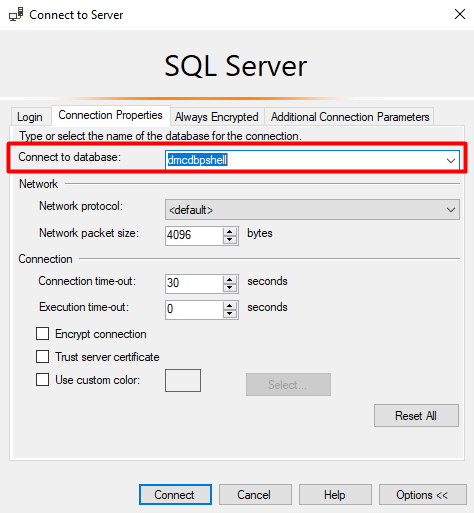Decrease the execution time-out with down arrow
The width and height of the screenshot is (474, 513).
pos(230,314)
